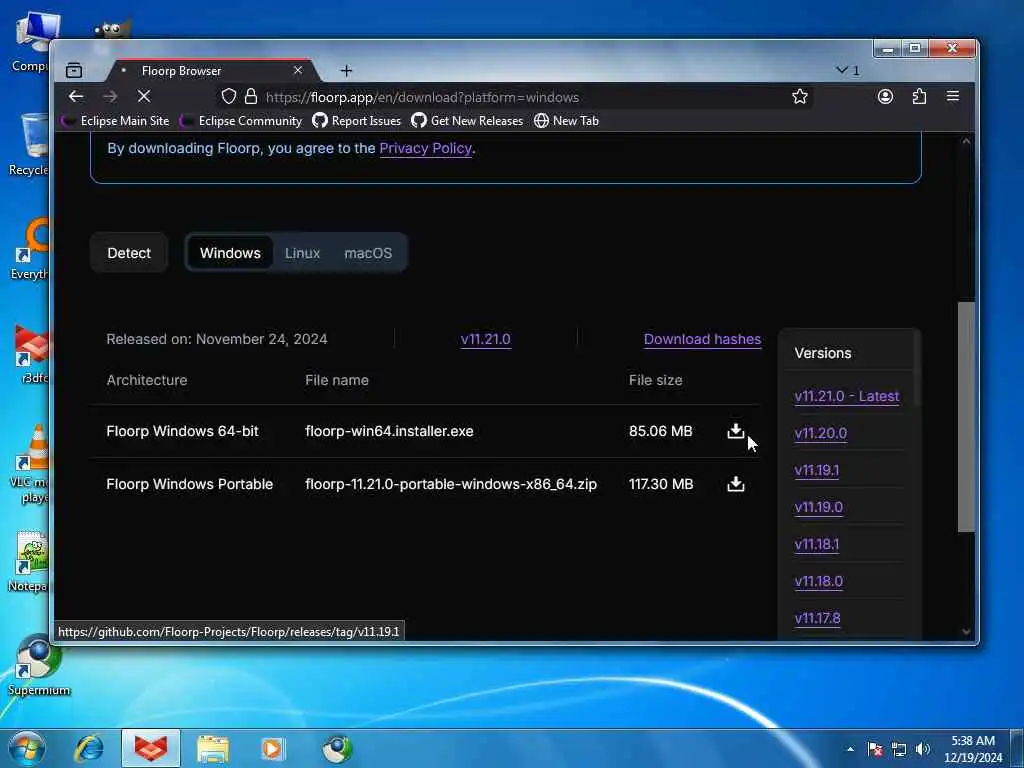Select version v11.19.1

816,470
